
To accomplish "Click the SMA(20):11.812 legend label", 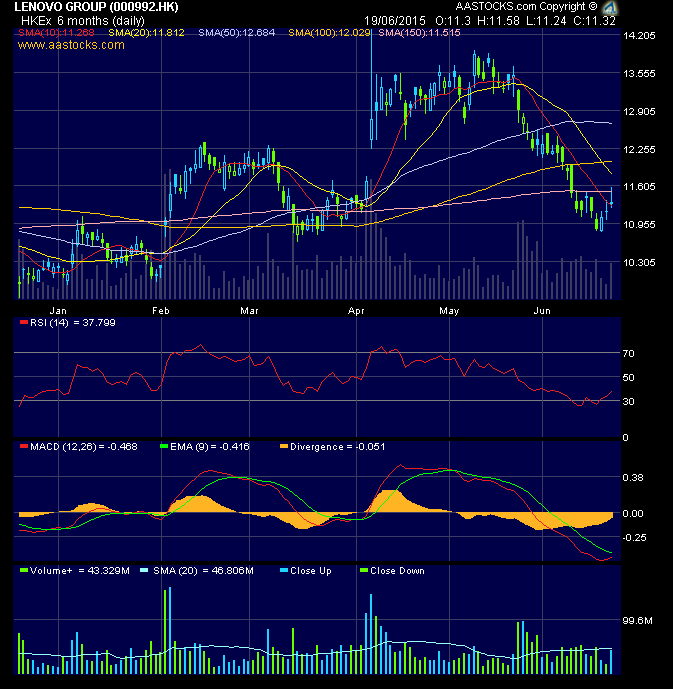I will 146,33.
